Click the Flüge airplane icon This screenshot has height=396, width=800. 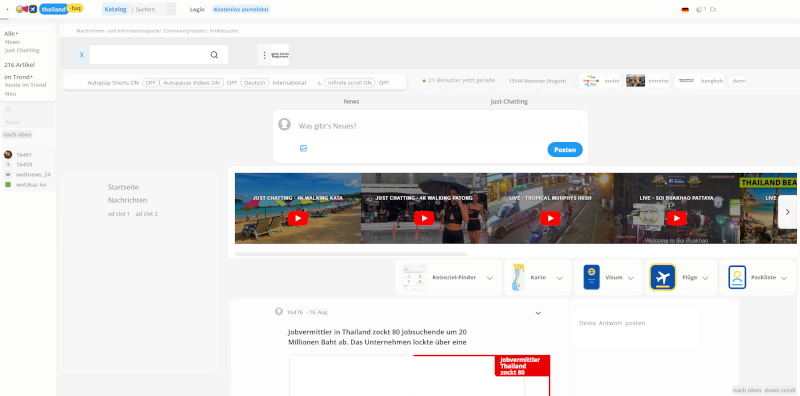coord(663,277)
